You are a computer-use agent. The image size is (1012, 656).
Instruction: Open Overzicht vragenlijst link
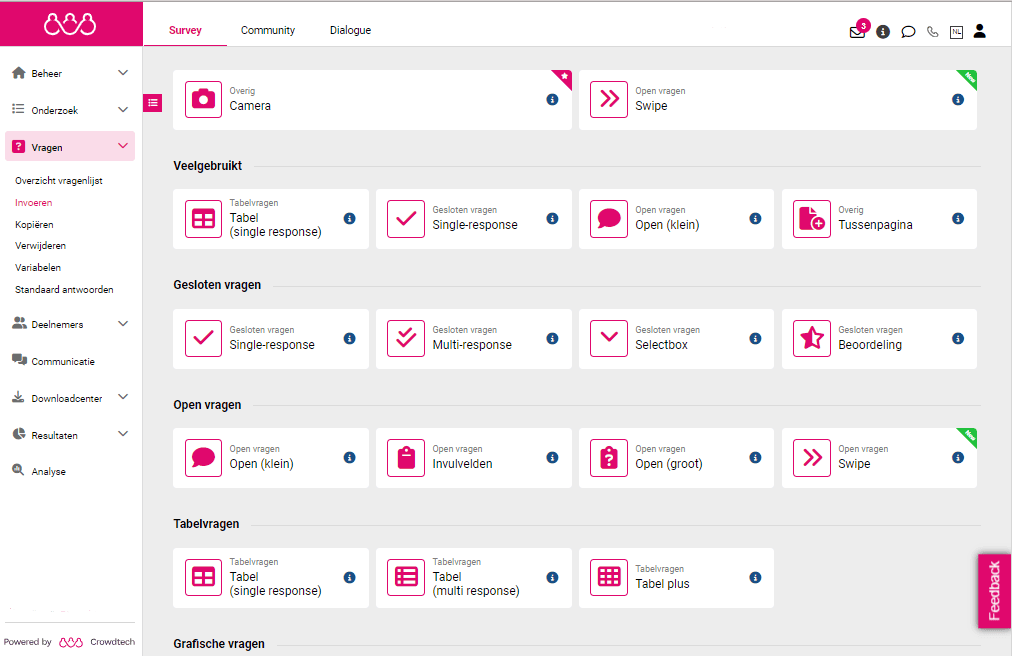(59, 181)
